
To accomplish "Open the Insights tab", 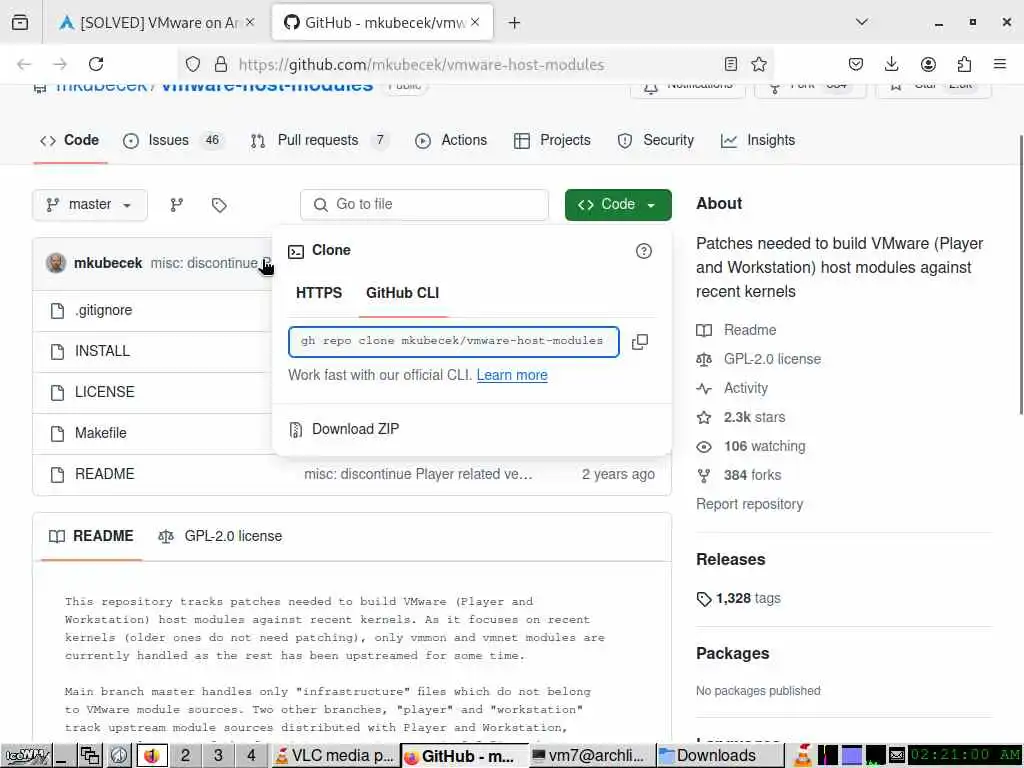I will [758, 140].
